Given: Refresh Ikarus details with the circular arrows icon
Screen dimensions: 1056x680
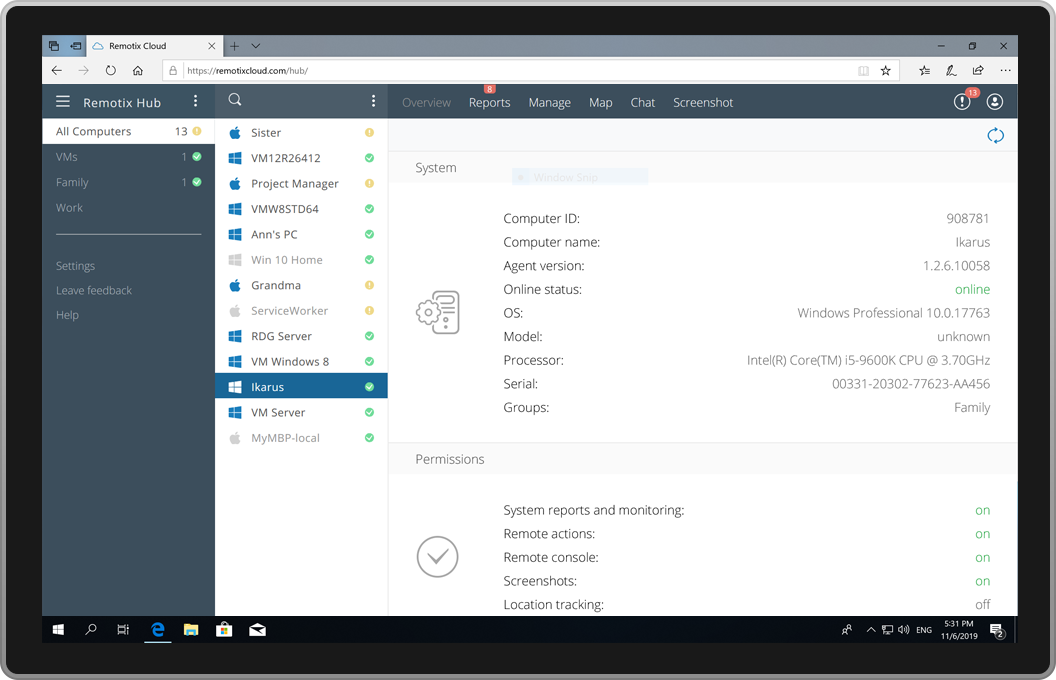Looking at the screenshot, I should click(995, 135).
